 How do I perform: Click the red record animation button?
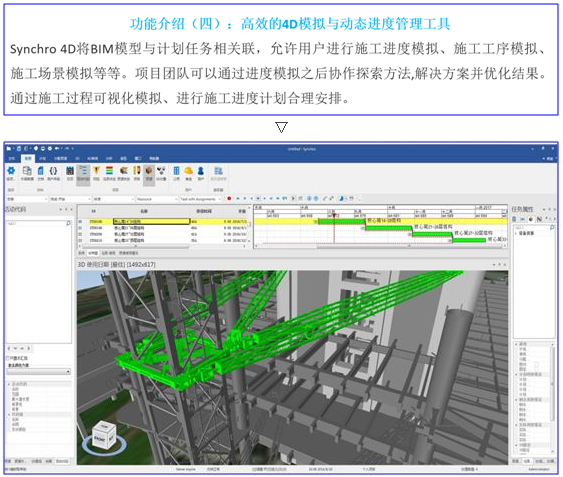click(x=229, y=199)
